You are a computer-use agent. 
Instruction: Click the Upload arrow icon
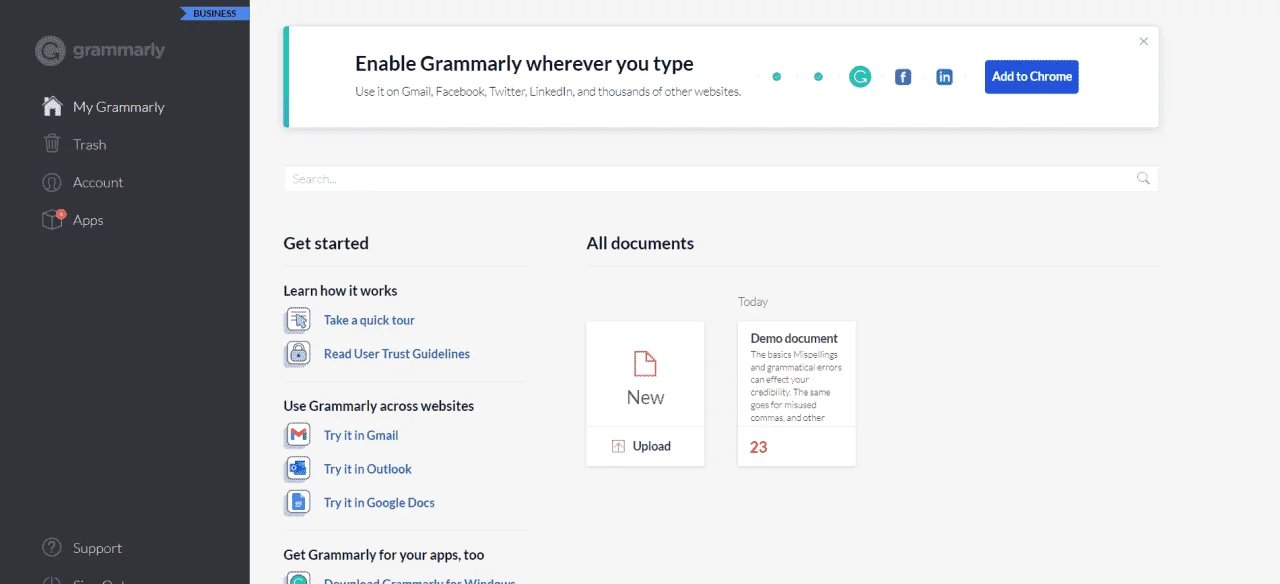[618, 446]
